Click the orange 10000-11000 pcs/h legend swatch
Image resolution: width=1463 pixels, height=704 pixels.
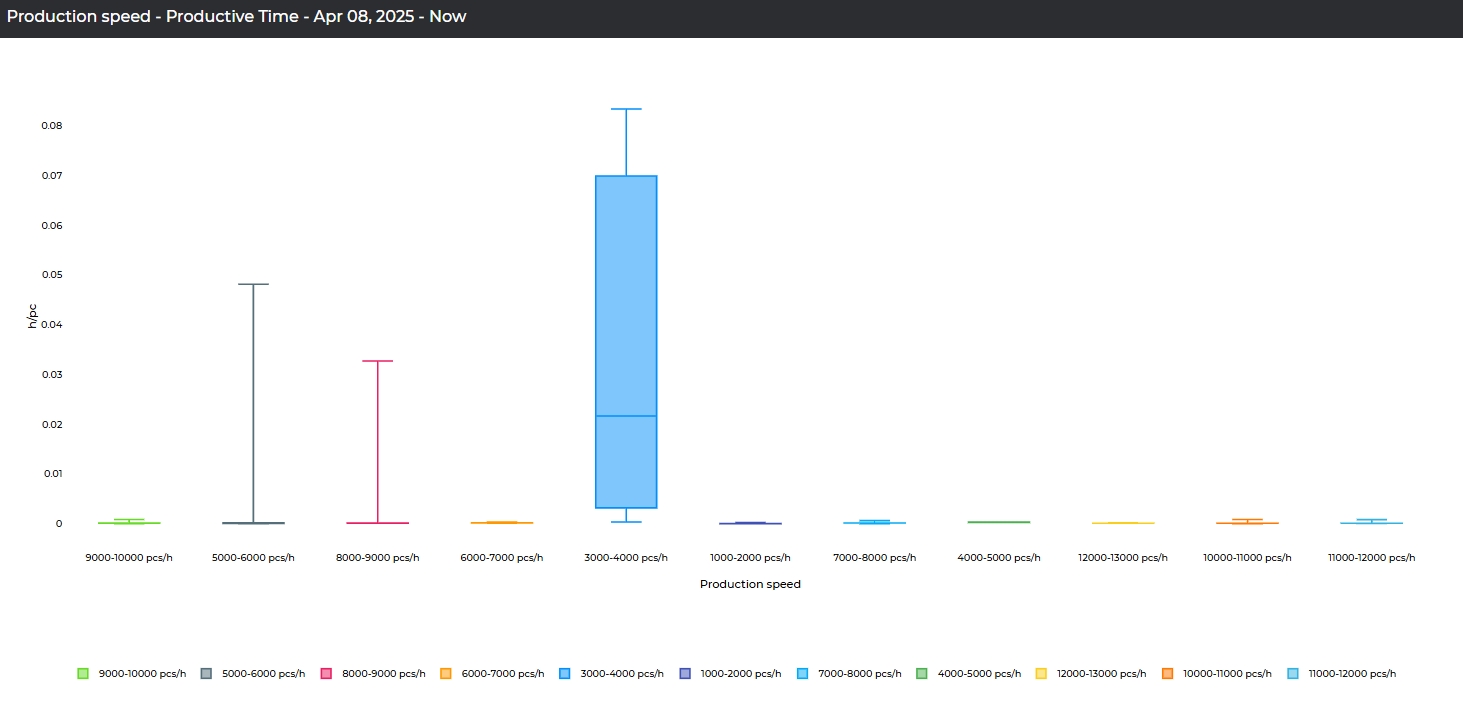(x=1167, y=674)
